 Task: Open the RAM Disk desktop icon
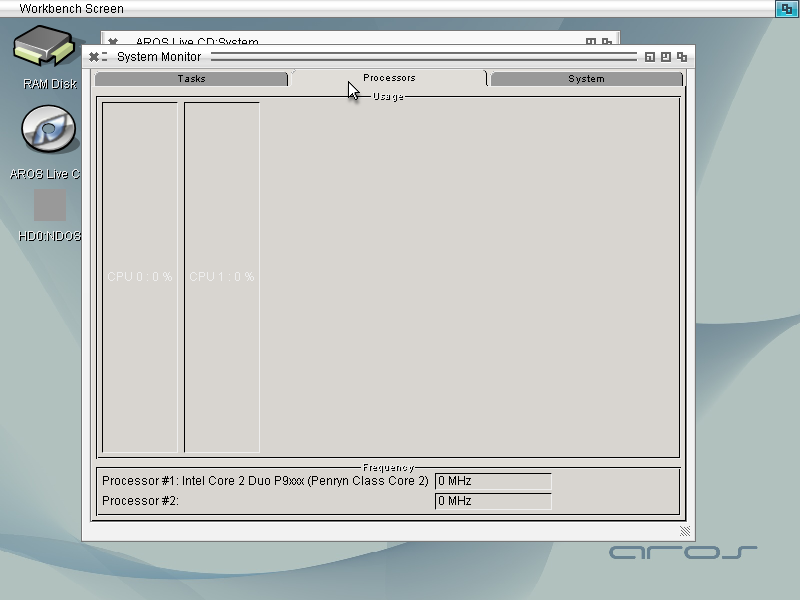45,47
